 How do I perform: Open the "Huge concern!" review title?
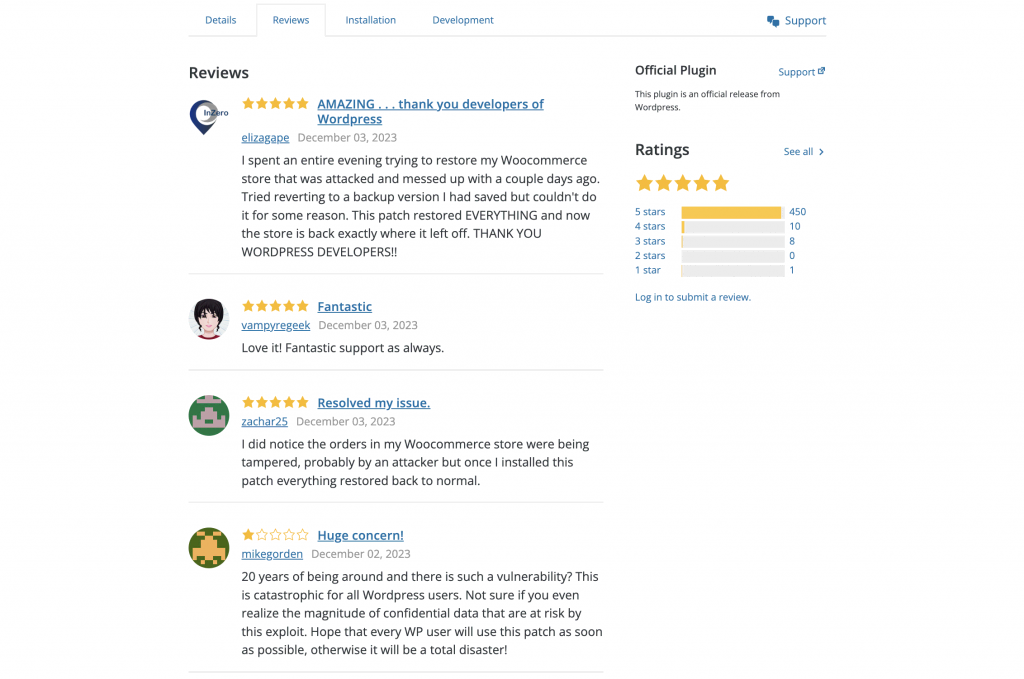point(360,535)
